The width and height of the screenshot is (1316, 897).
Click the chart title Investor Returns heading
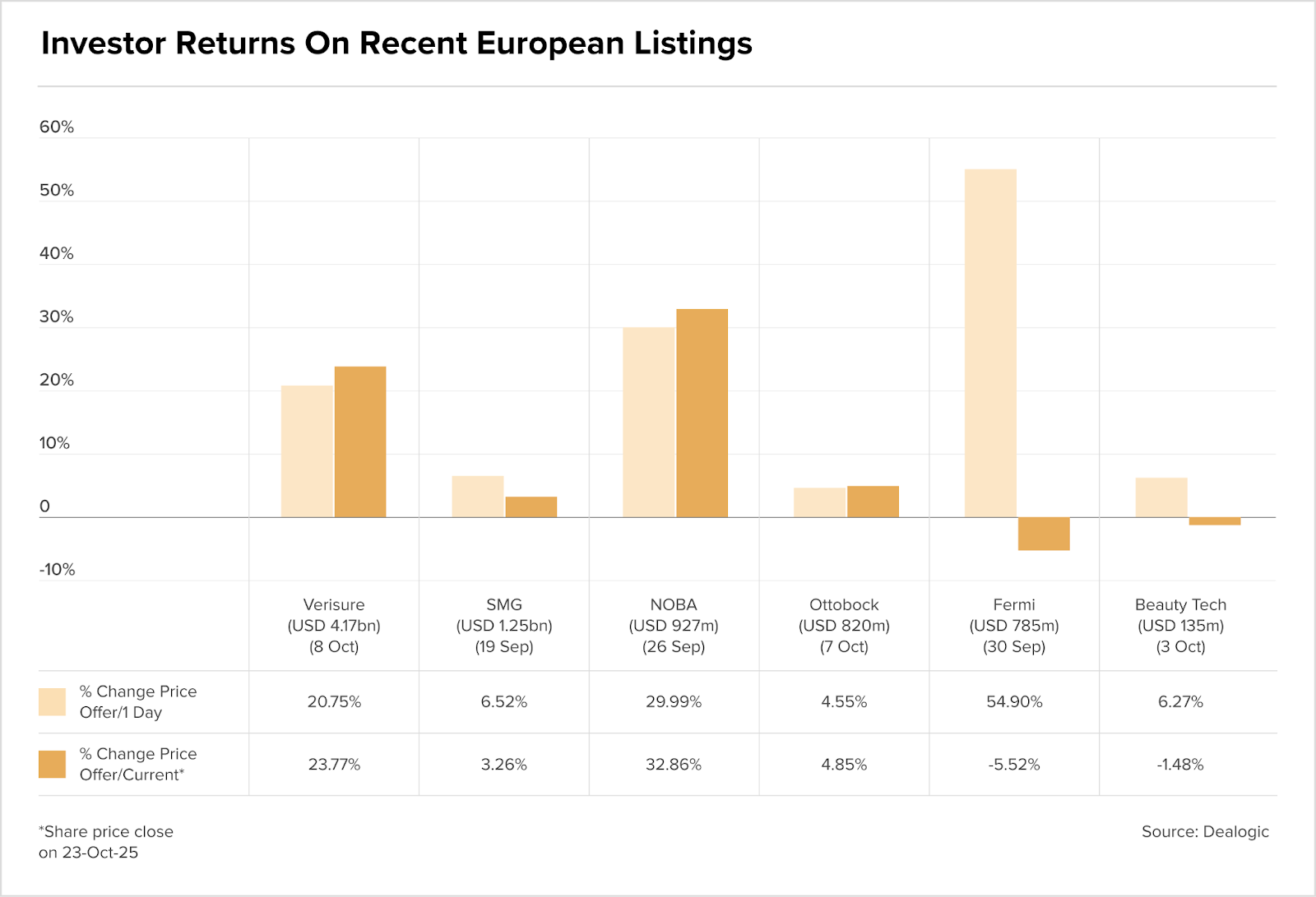point(396,44)
